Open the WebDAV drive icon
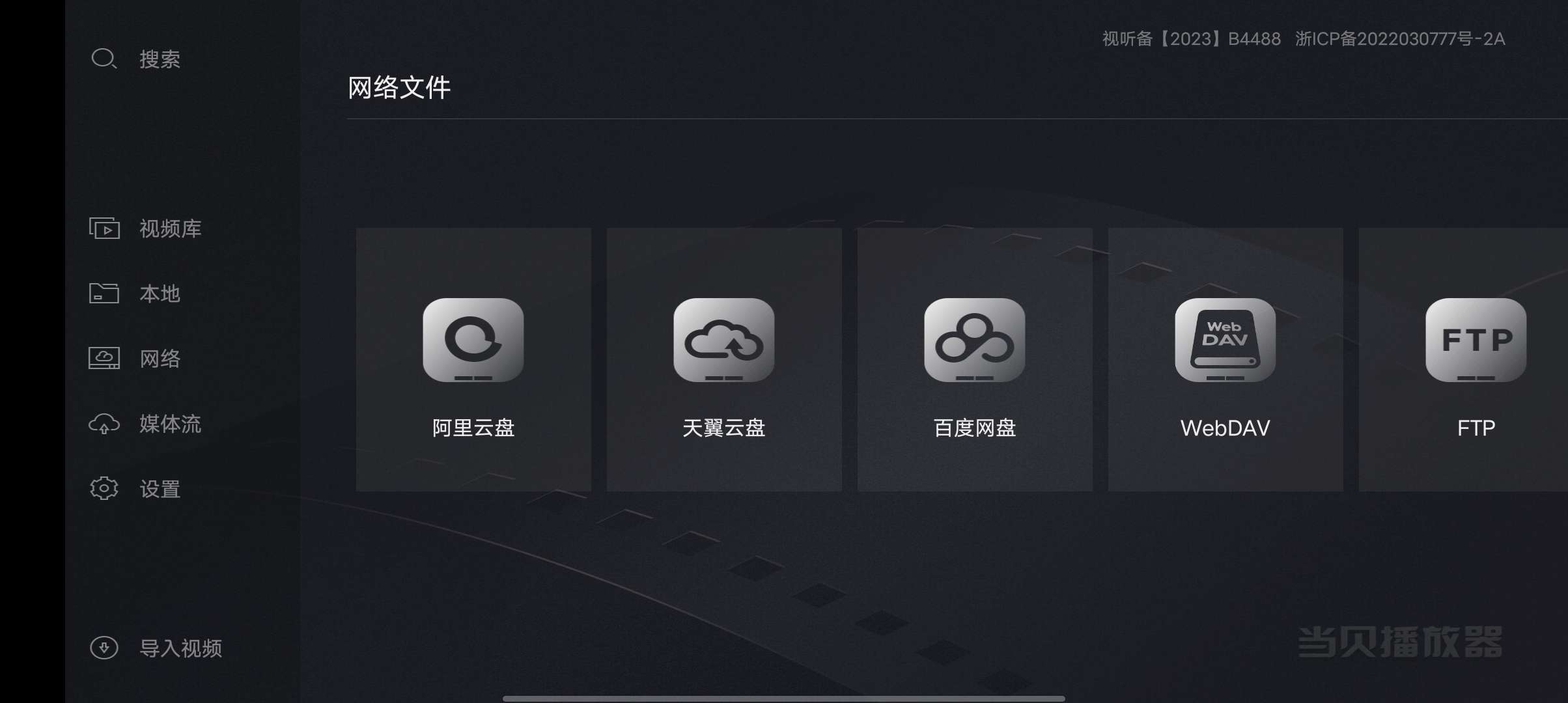1568x703 pixels. (x=1225, y=340)
